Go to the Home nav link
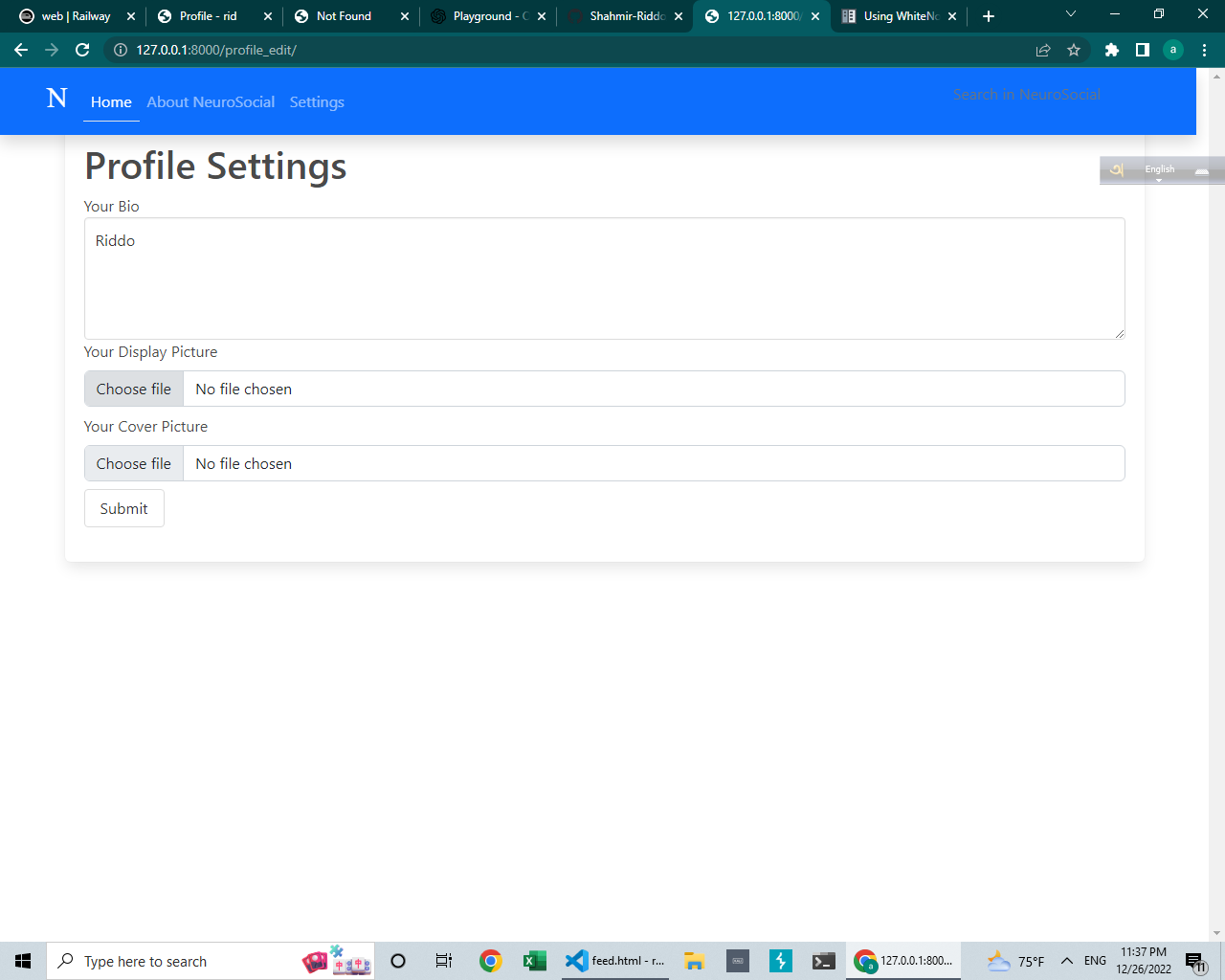The width and height of the screenshot is (1225, 980). (111, 102)
